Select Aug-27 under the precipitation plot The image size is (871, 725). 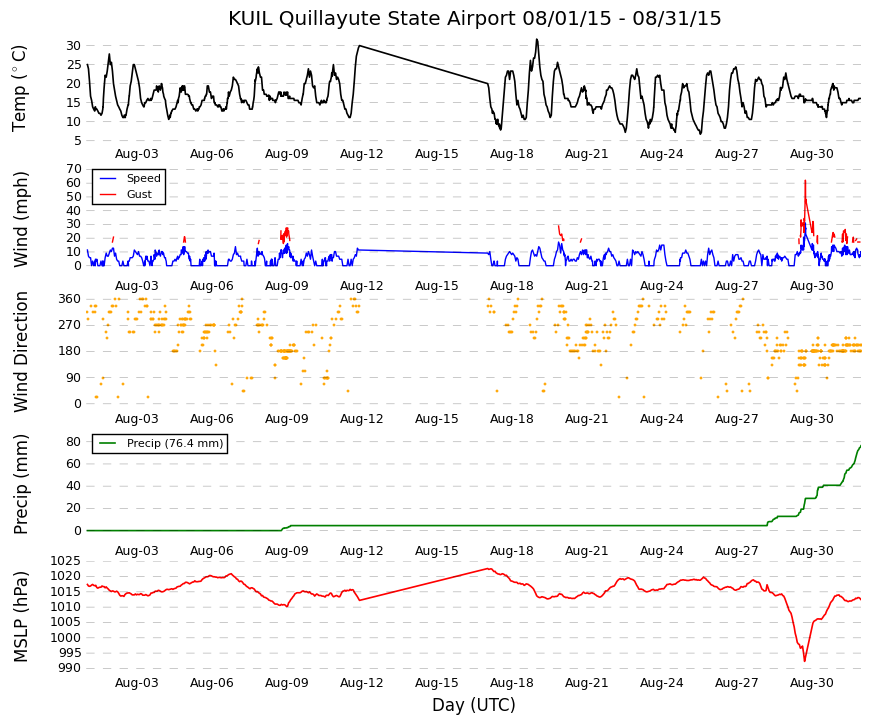(x=737, y=551)
